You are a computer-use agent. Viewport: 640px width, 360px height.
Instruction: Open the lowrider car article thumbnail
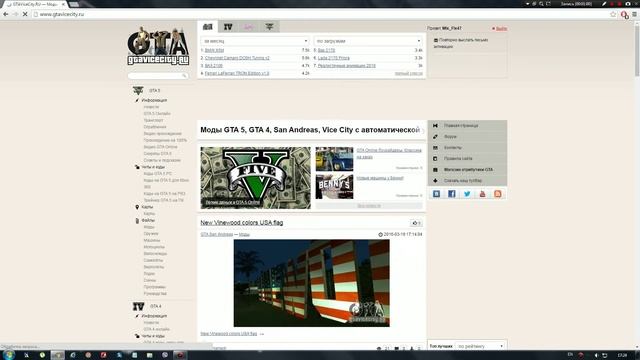click(x=334, y=159)
